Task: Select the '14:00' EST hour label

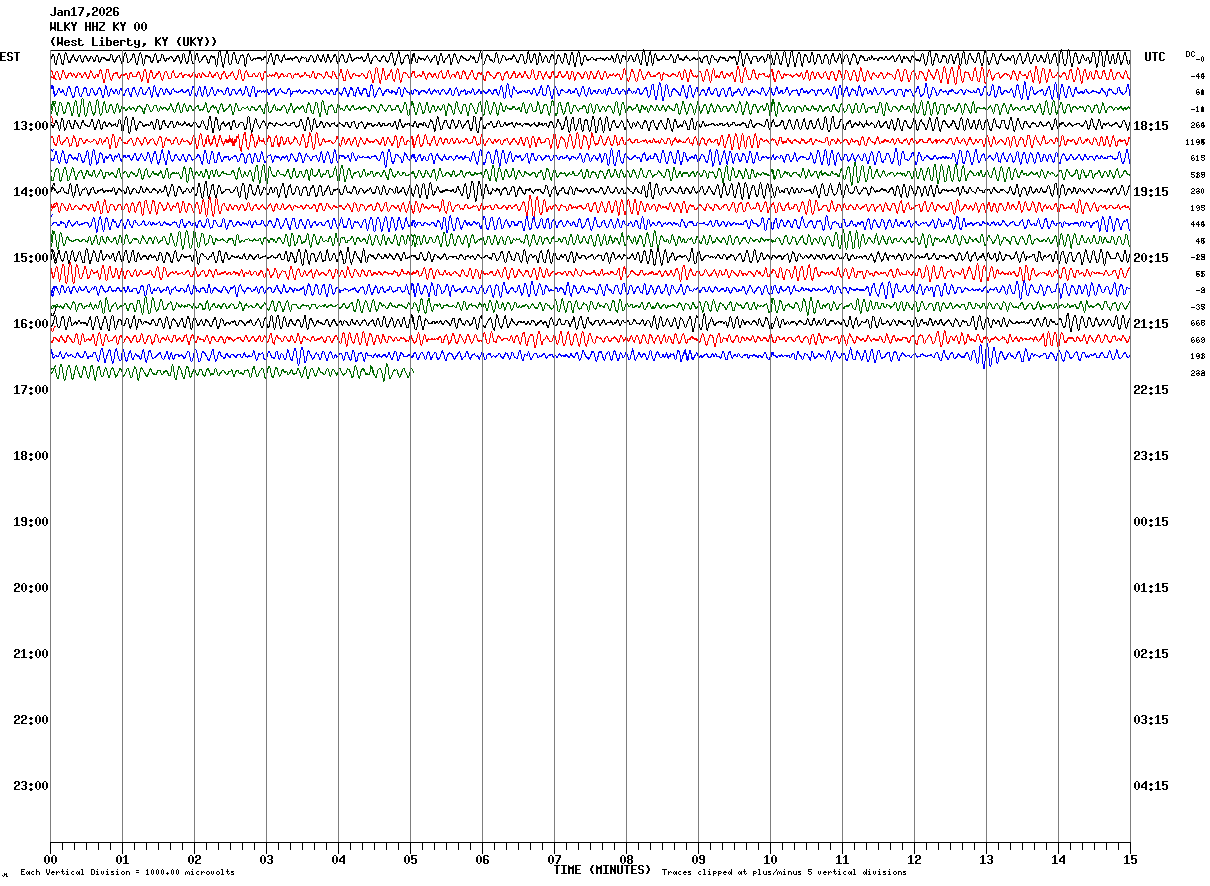Action: pyautogui.click(x=31, y=192)
